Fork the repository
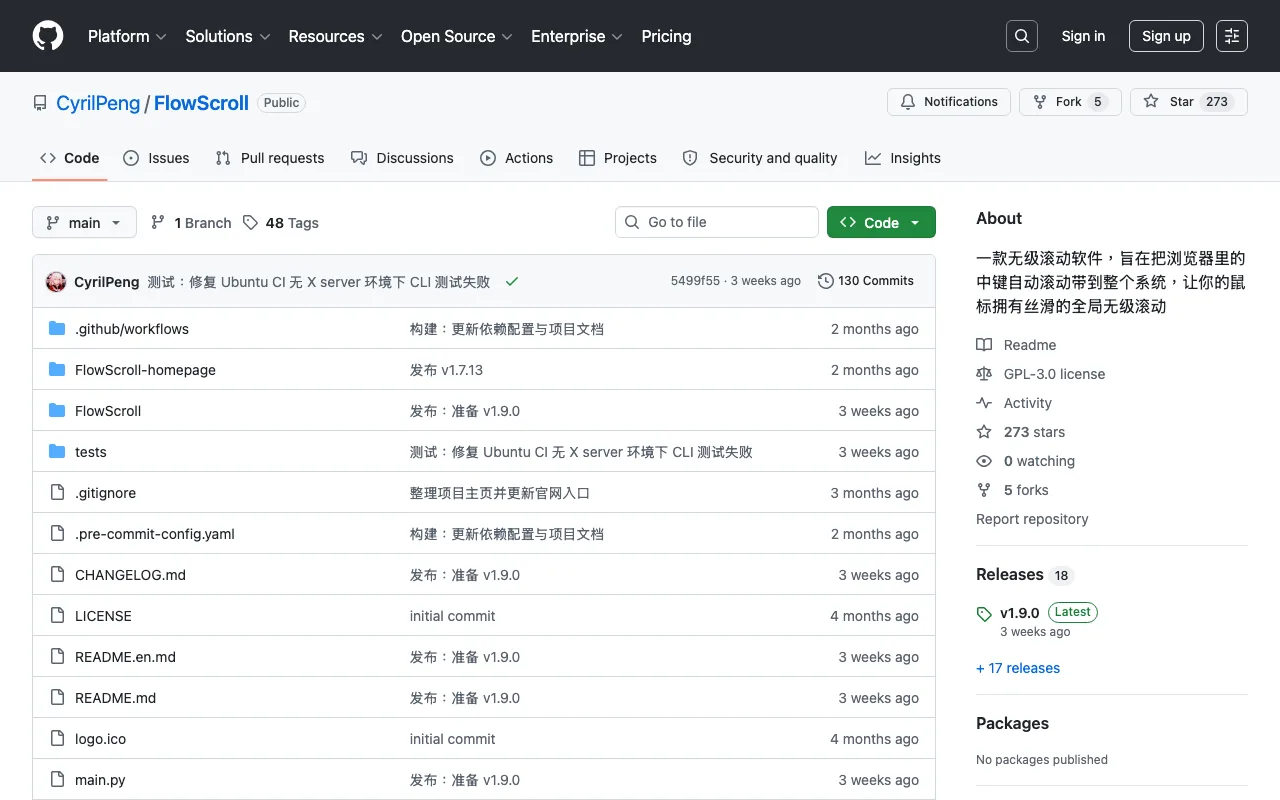The image size is (1280, 800). 1068,102
